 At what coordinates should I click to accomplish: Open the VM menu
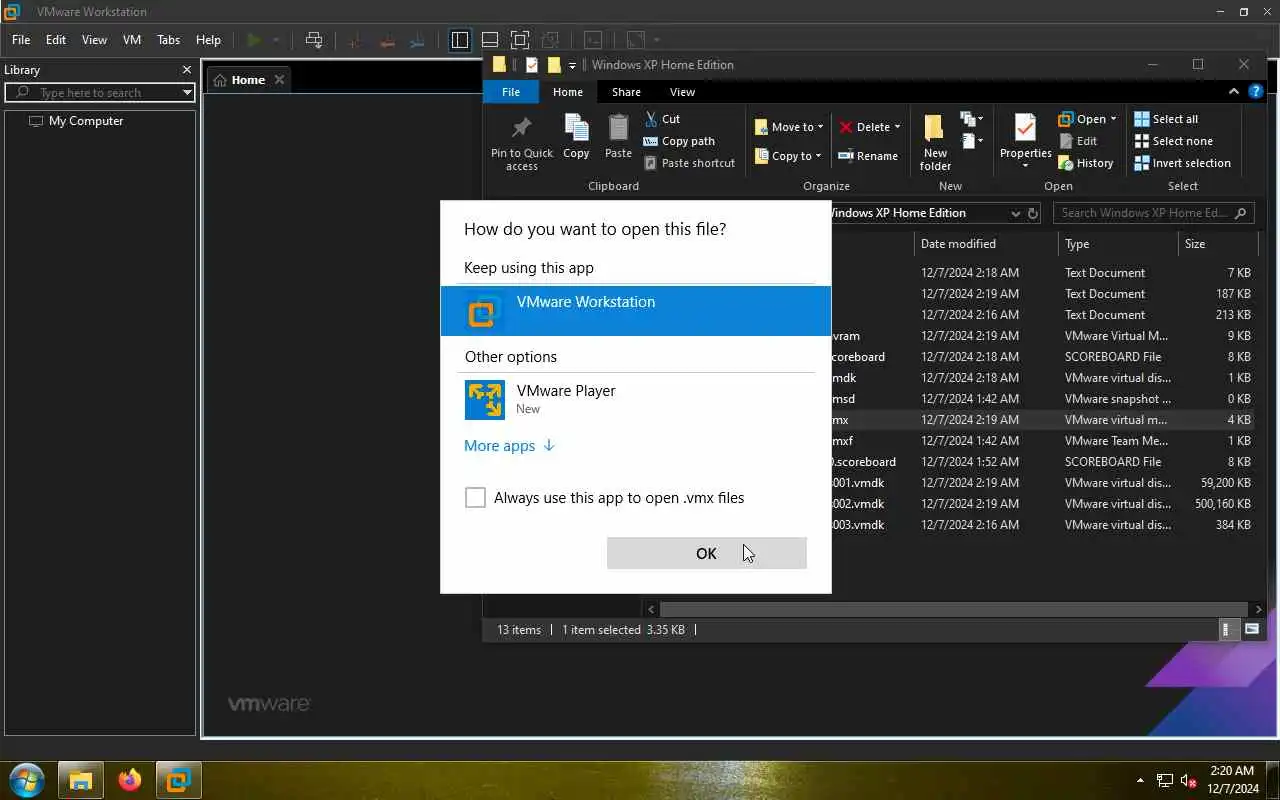pyautogui.click(x=132, y=40)
